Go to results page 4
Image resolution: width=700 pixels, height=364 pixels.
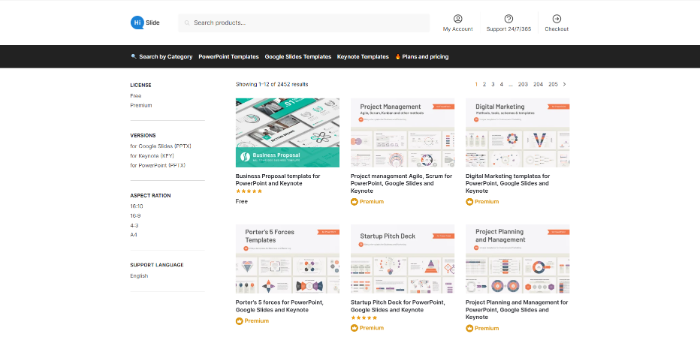coord(501,84)
